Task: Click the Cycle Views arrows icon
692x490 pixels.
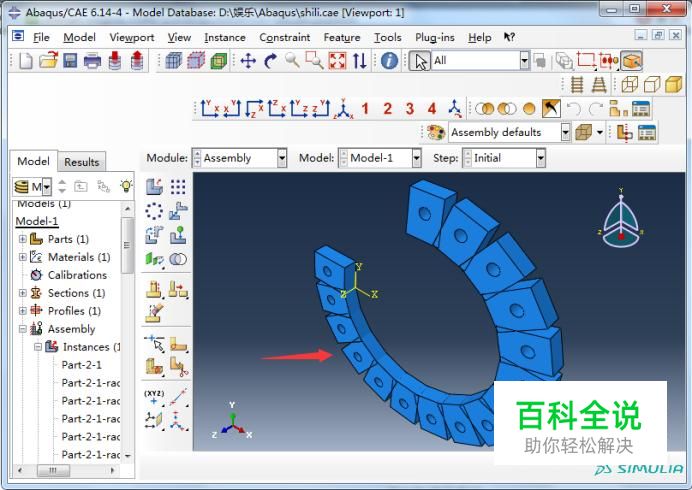Action: [360, 60]
